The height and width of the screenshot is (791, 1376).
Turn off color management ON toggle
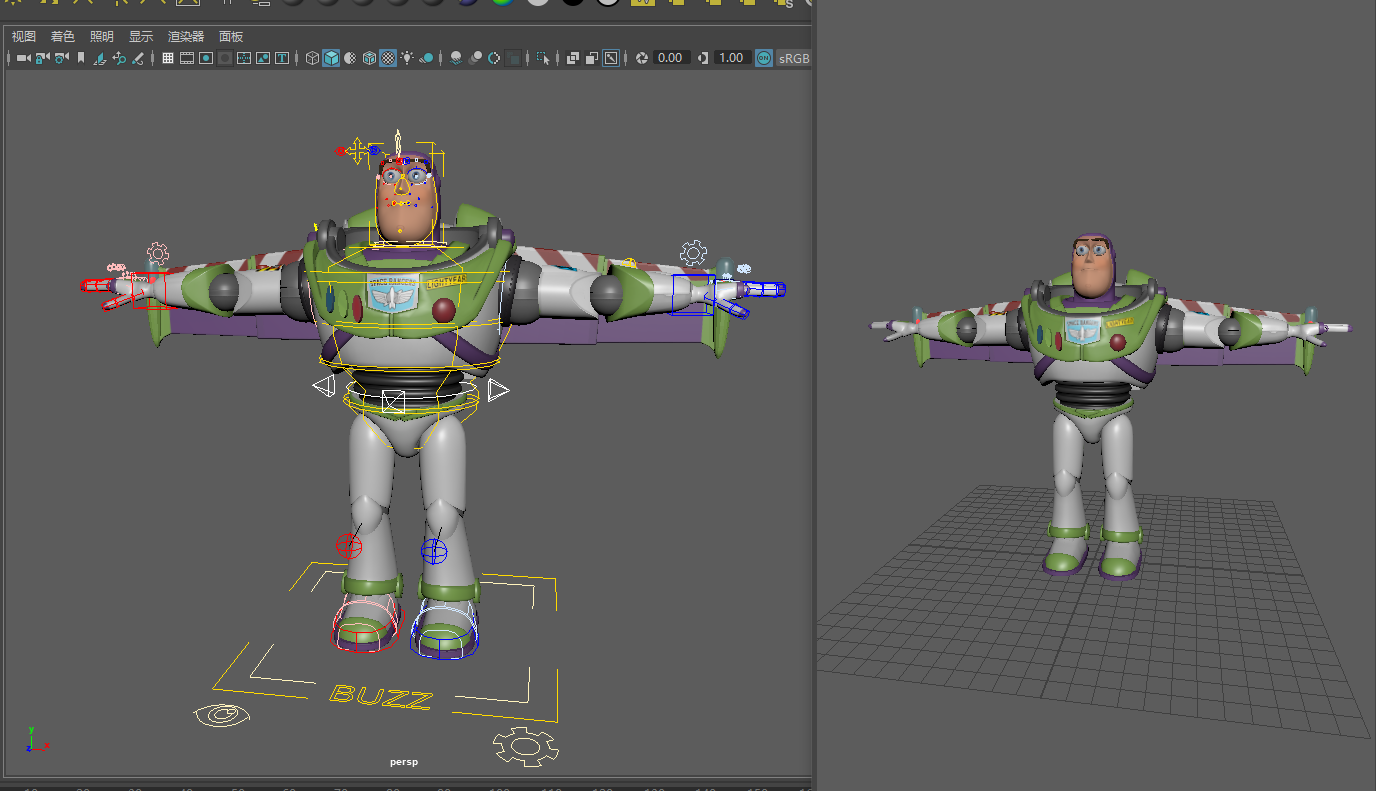[x=764, y=58]
